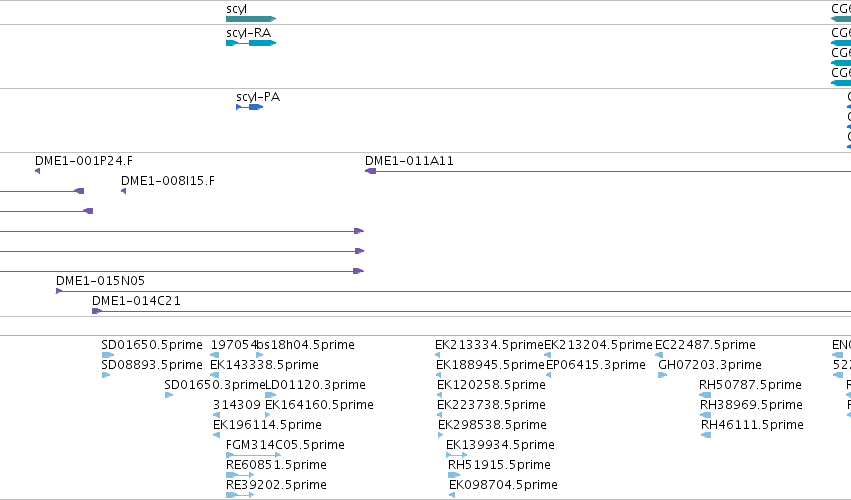Click the DME1-015N05 label

pos(100,281)
